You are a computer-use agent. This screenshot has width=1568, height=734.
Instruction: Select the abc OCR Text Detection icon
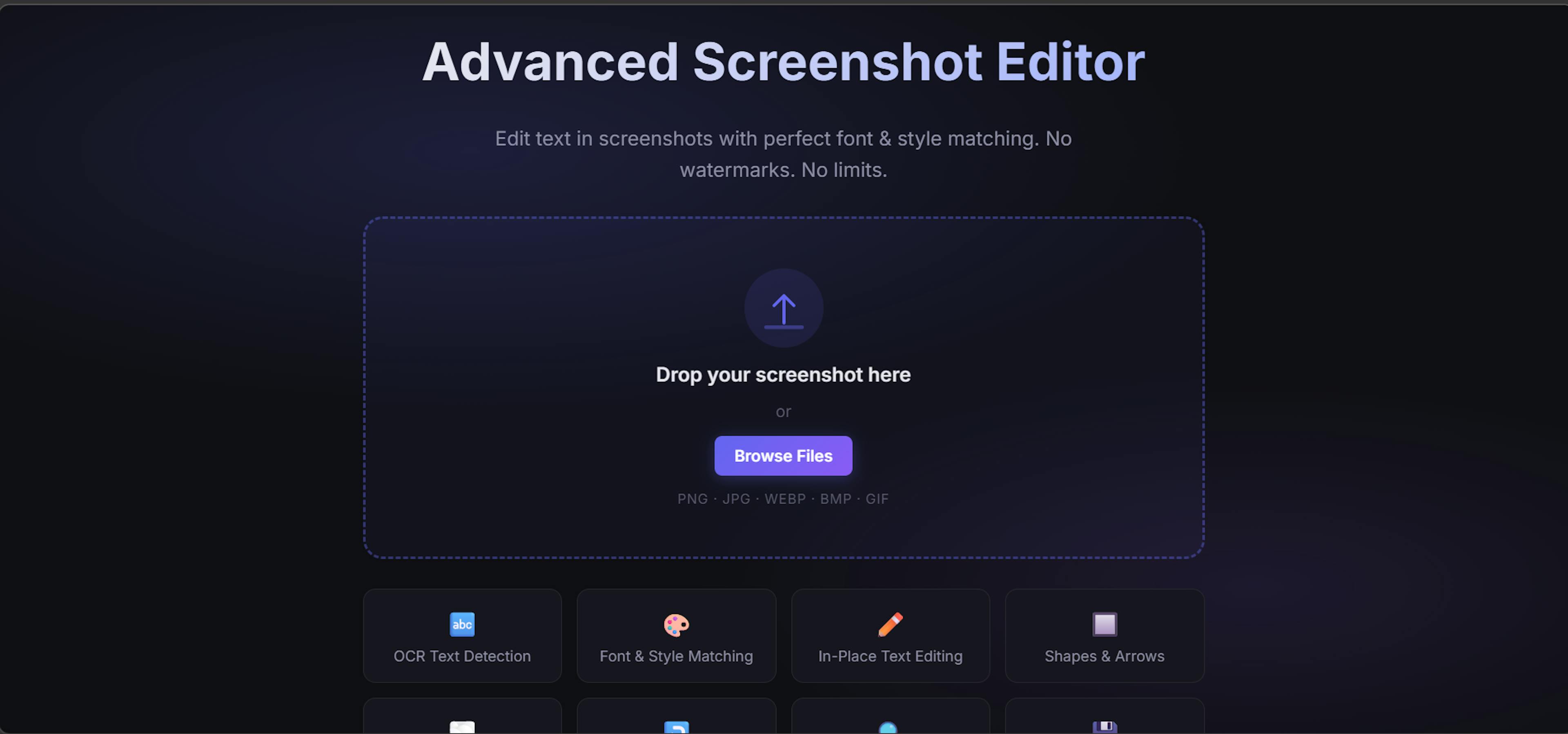coord(462,624)
